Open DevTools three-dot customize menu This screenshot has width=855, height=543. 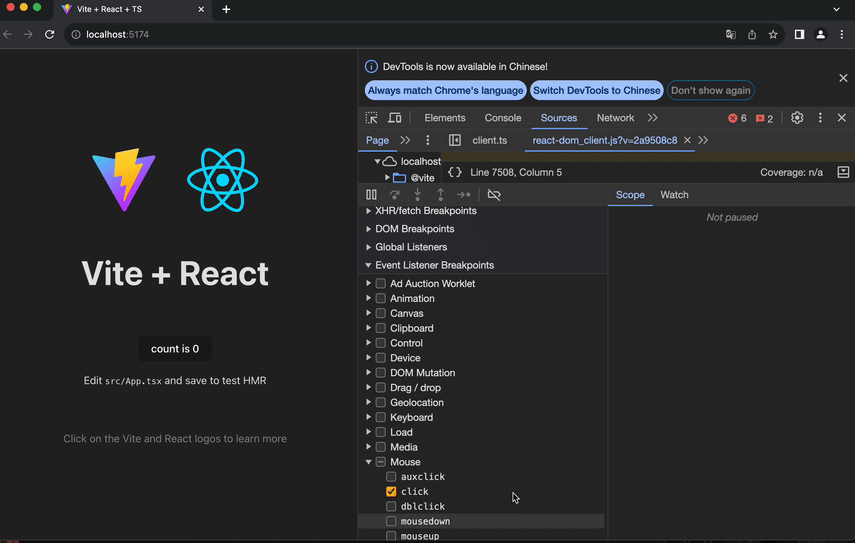(x=820, y=118)
